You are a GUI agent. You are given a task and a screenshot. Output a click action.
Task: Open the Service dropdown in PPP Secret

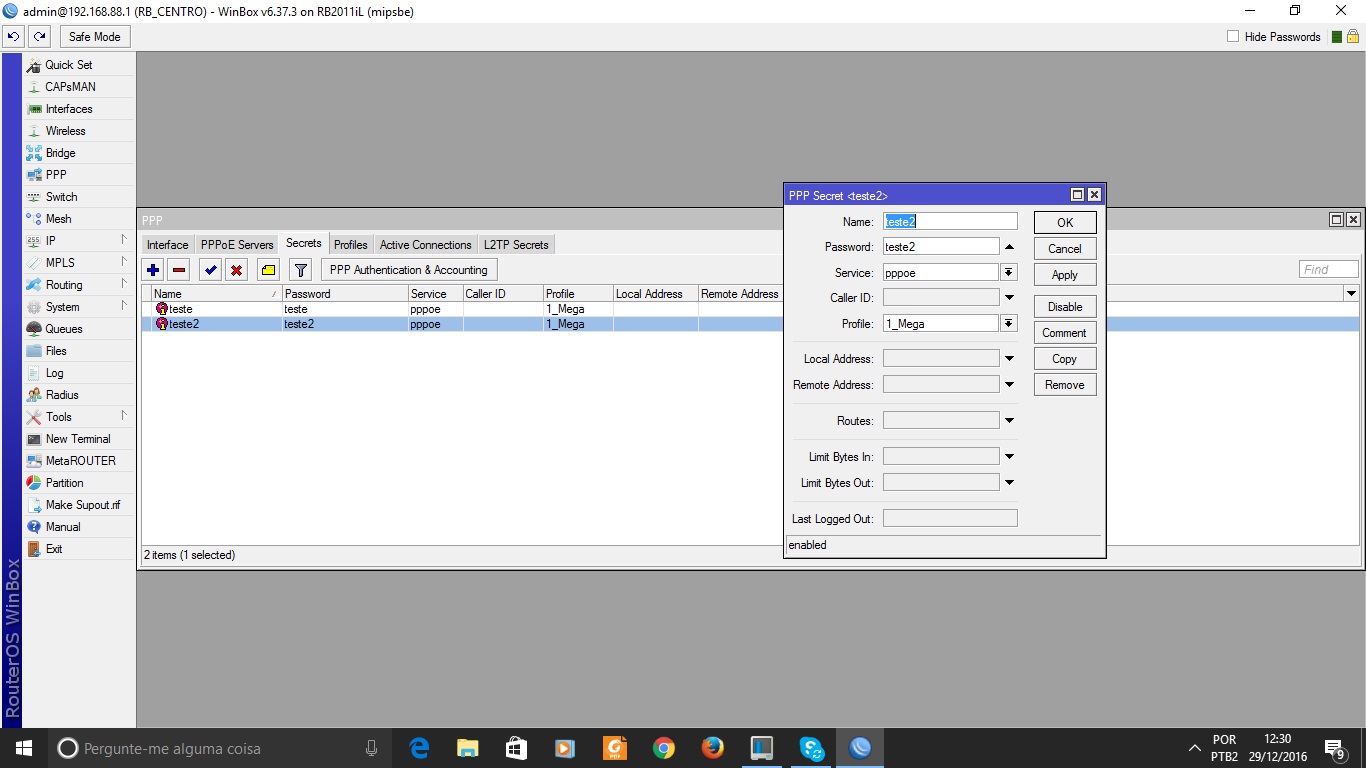pos(1009,272)
